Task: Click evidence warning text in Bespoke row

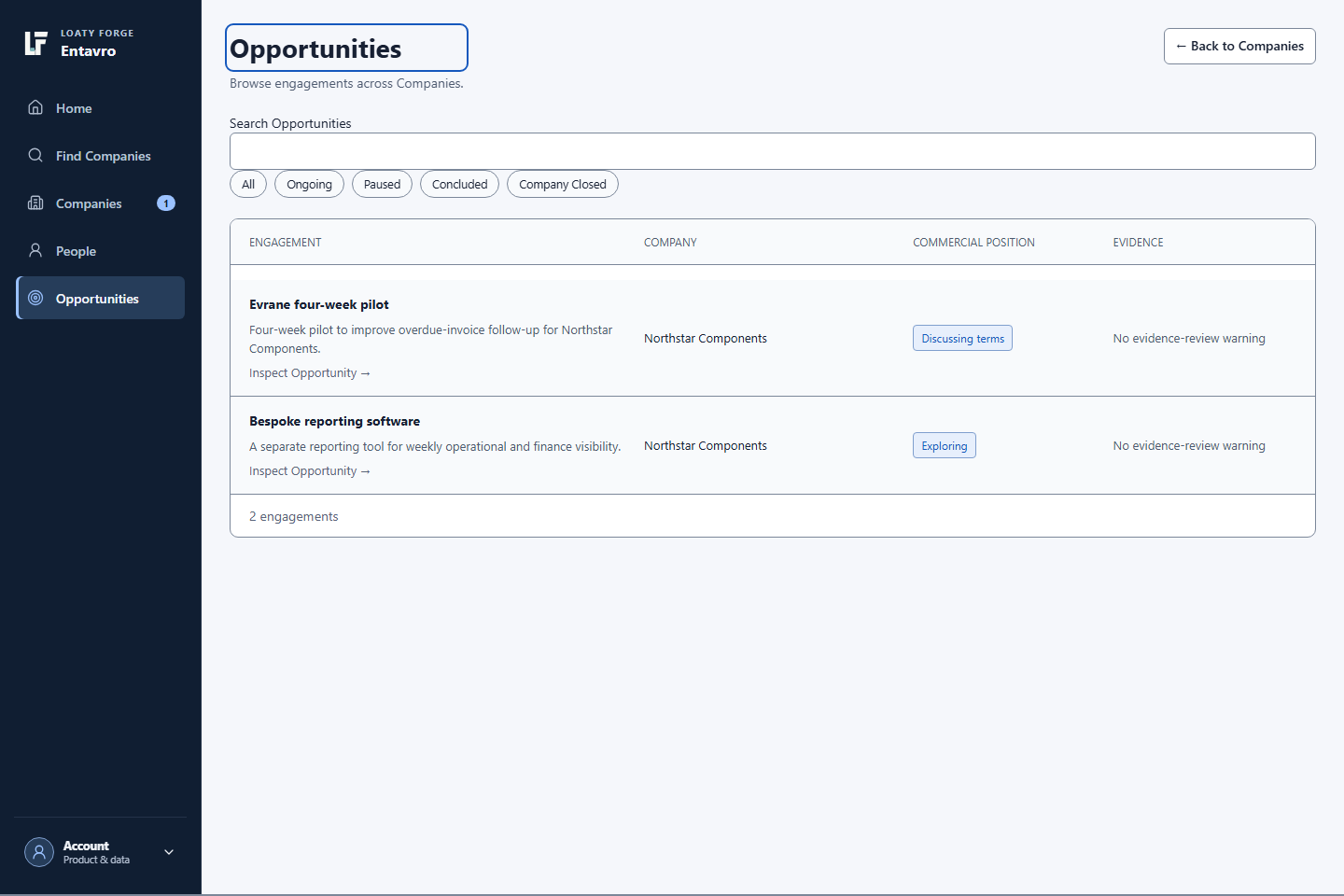Action: point(1189,445)
